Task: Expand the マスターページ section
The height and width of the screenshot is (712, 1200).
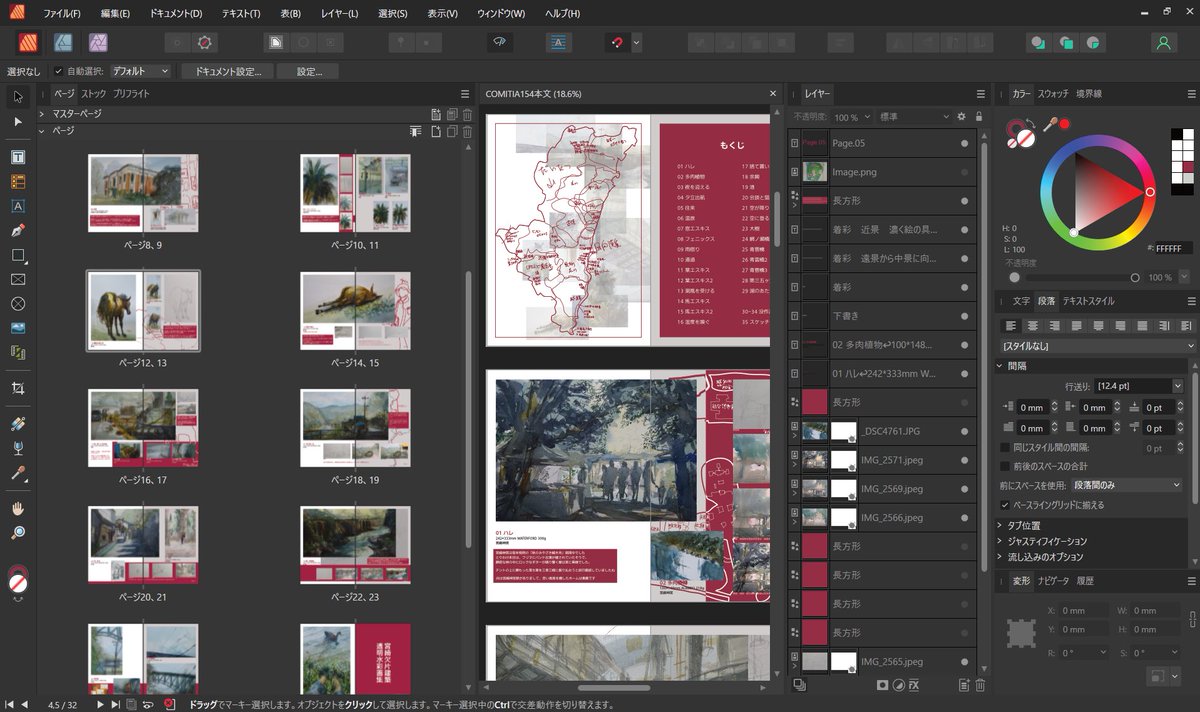Action: point(42,114)
